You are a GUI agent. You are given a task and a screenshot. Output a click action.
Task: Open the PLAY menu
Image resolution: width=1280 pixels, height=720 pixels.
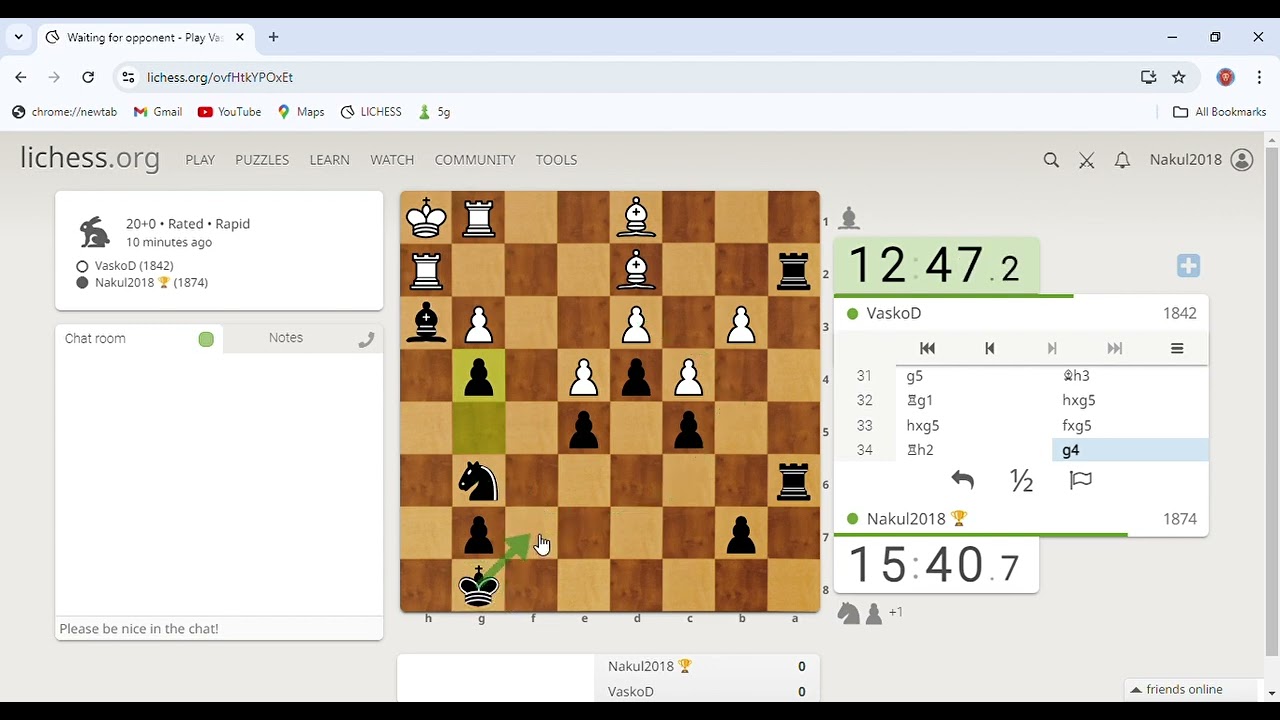(x=200, y=160)
